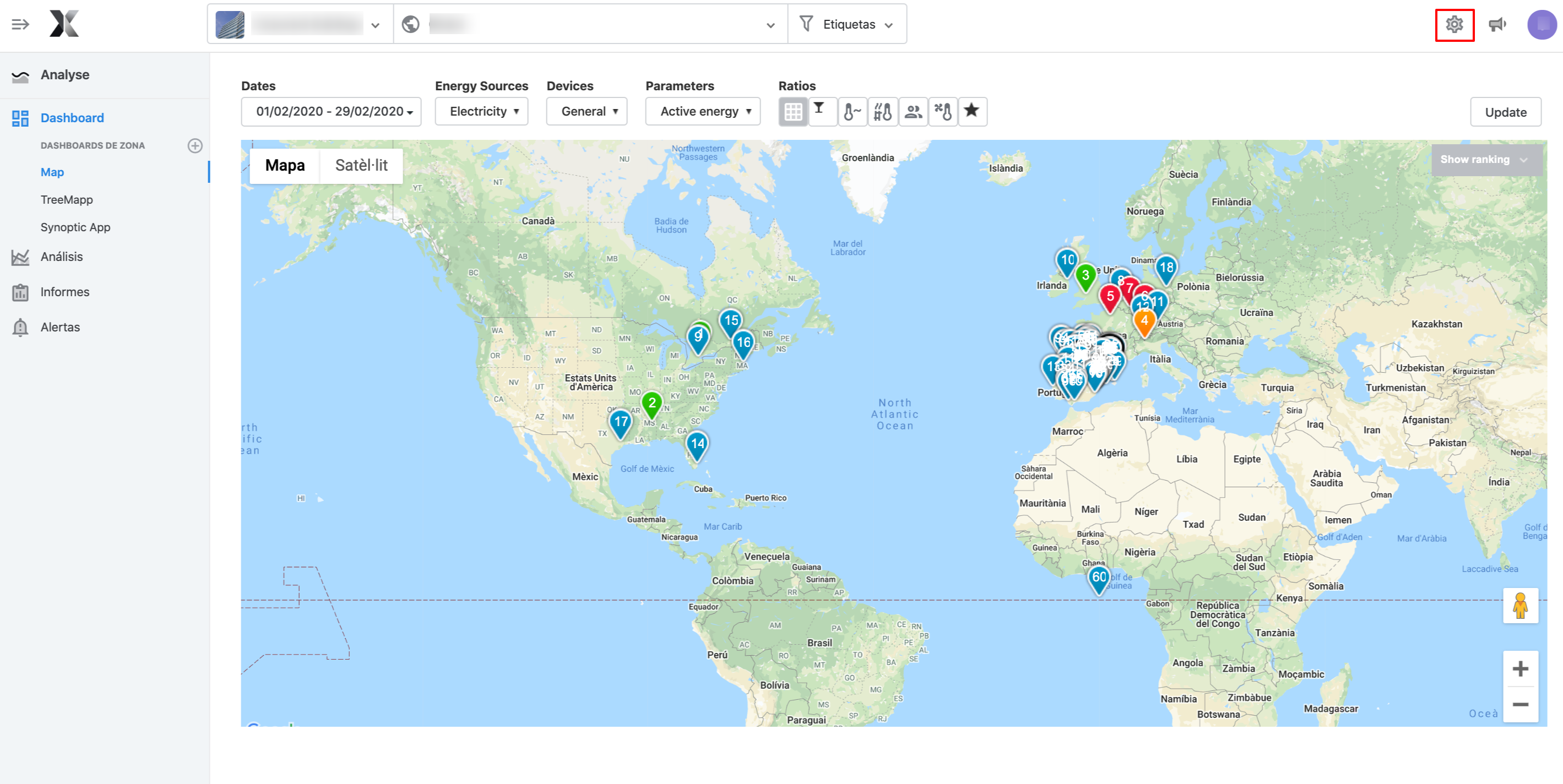The image size is (1563, 784).
Task: Toggle the sidebar hamburger arrow
Action: pos(20,25)
